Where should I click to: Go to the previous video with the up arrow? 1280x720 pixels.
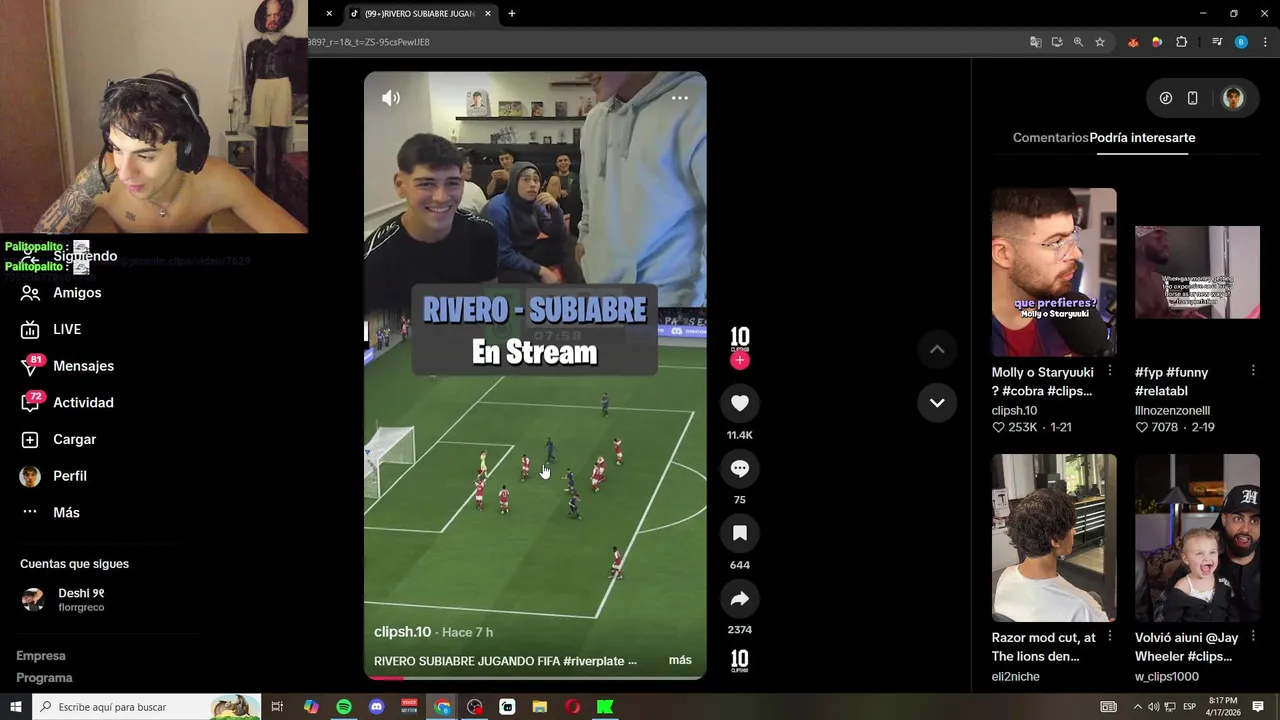click(x=937, y=349)
